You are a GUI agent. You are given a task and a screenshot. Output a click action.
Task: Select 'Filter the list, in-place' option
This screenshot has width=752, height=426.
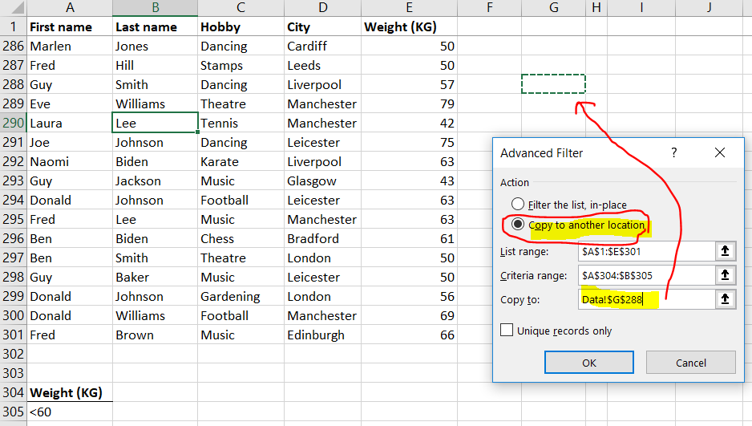[x=518, y=204]
